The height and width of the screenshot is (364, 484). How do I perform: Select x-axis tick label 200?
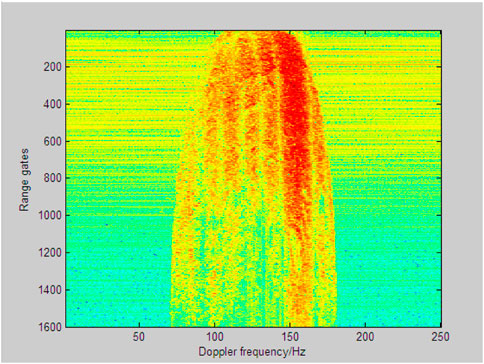point(365,337)
